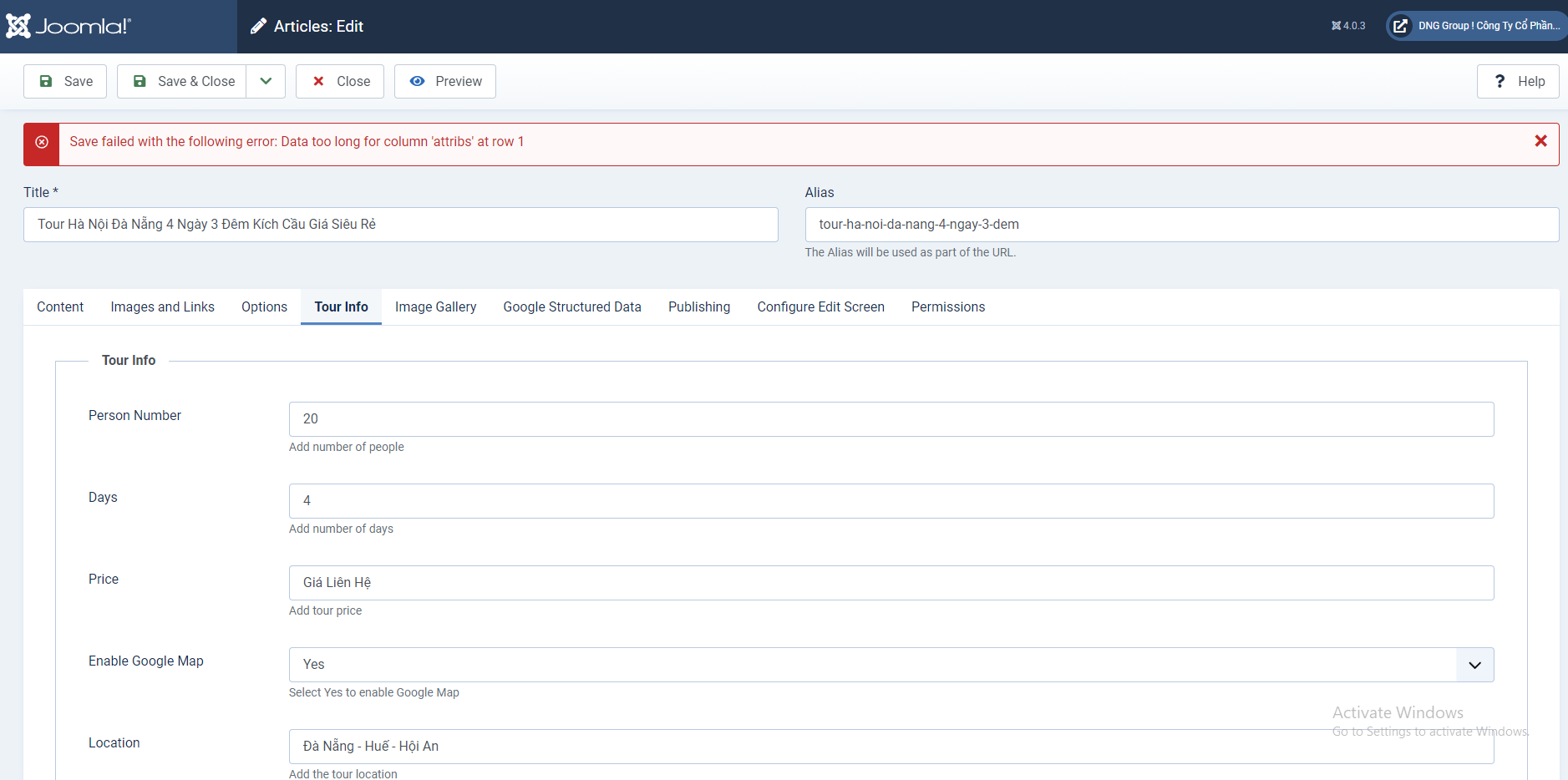Viewport: 1568px width, 780px height.
Task: Expand the Save & Close dropdown arrow
Action: pos(266,81)
